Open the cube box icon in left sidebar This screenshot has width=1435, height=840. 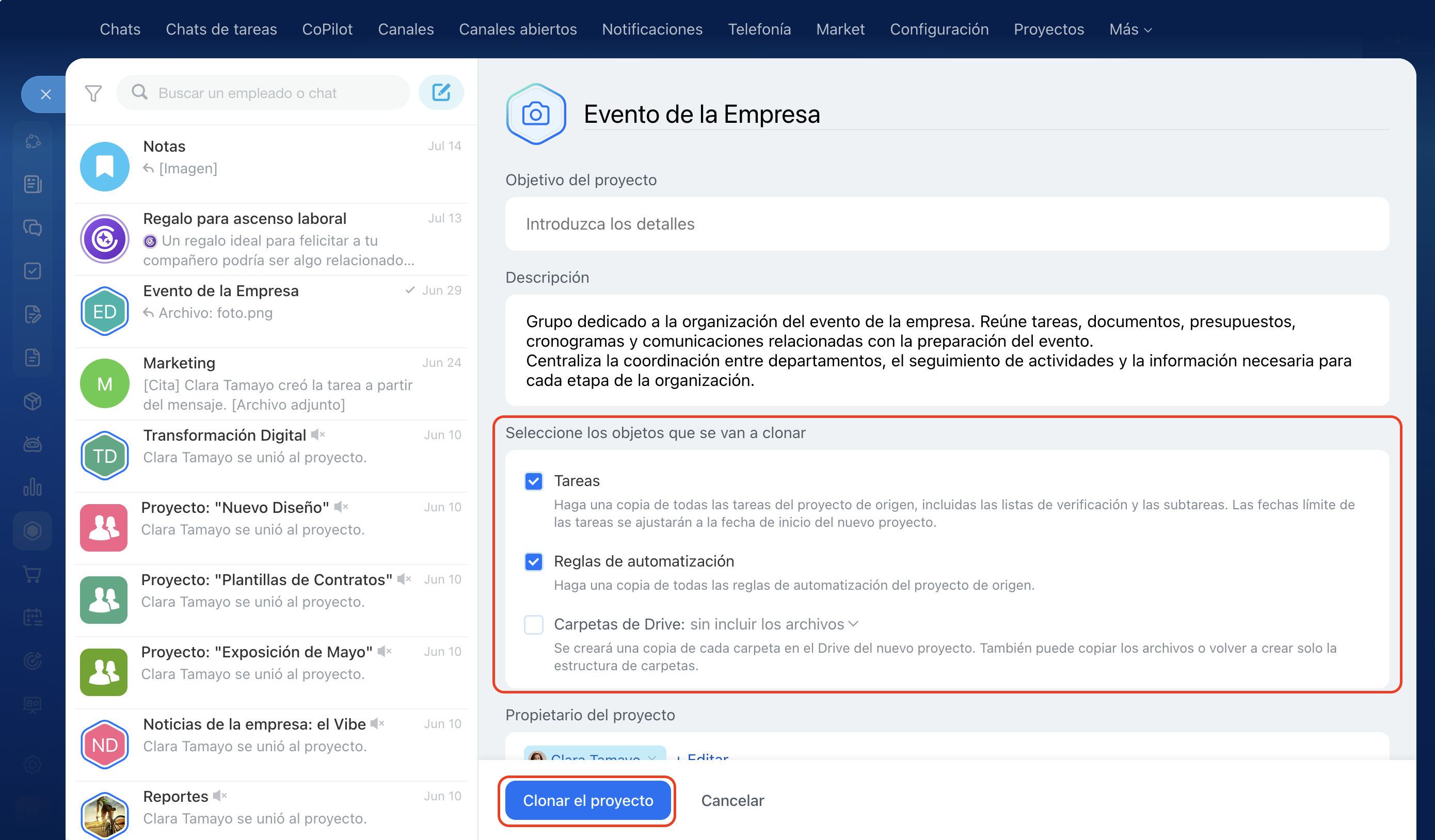tap(33, 401)
